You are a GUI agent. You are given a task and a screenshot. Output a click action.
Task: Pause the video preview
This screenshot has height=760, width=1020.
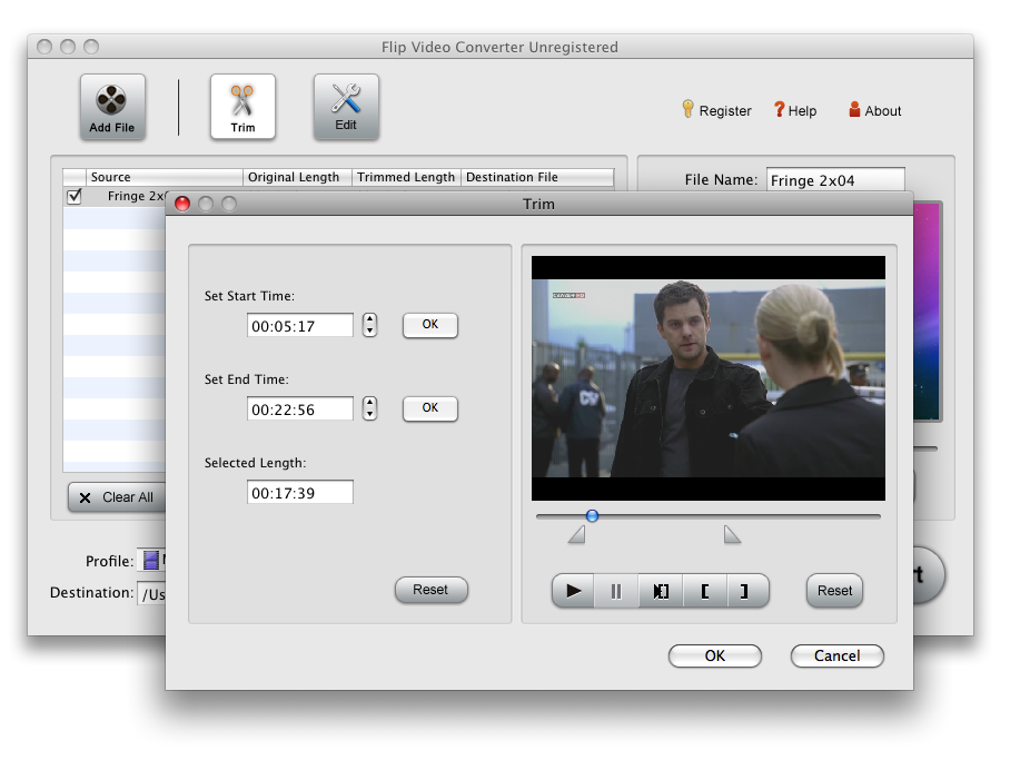click(x=616, y=591)
